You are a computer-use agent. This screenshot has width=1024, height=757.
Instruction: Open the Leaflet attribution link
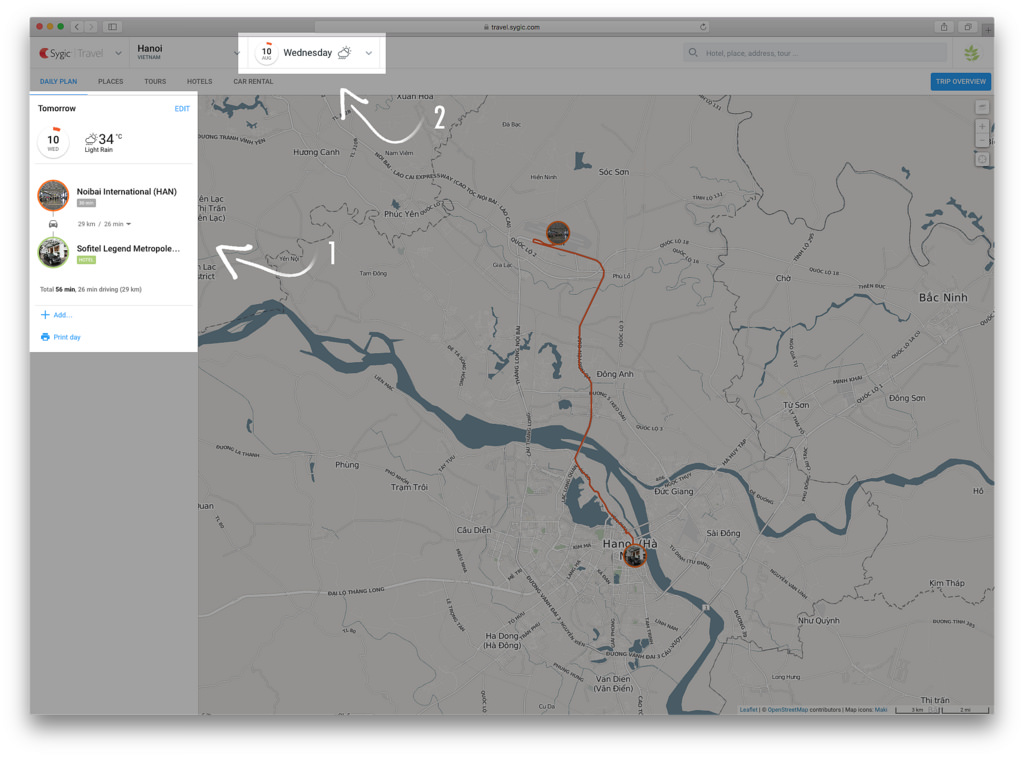pos(748,709)
